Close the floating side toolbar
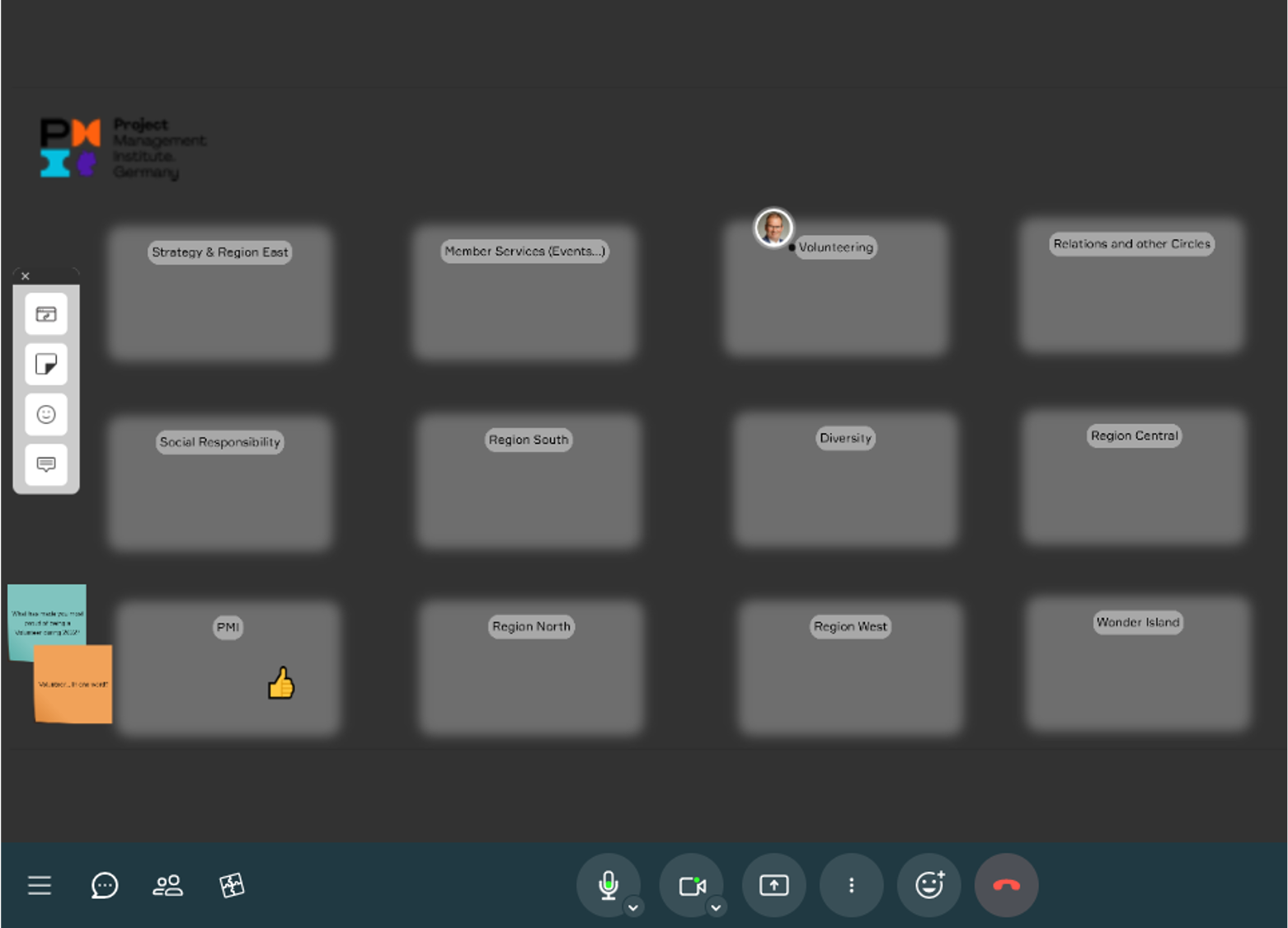The width and height of the screenshot is (1288, 928). pyautogui.click(x=26, y=276)
